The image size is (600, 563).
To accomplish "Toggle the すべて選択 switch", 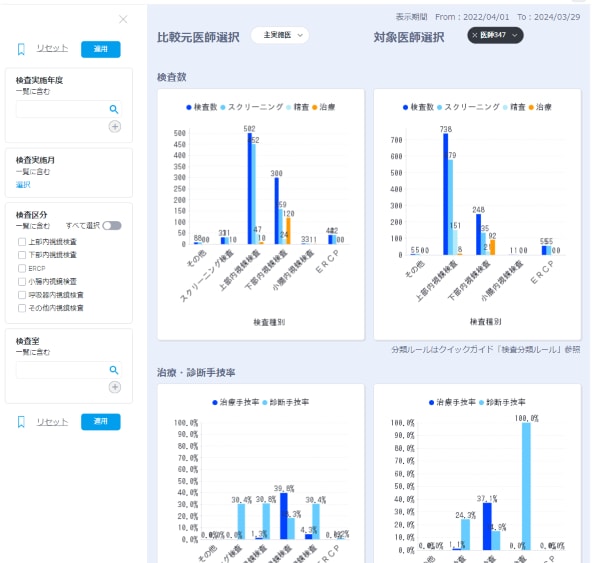I will pyautogui.click(x=112, y=225).
